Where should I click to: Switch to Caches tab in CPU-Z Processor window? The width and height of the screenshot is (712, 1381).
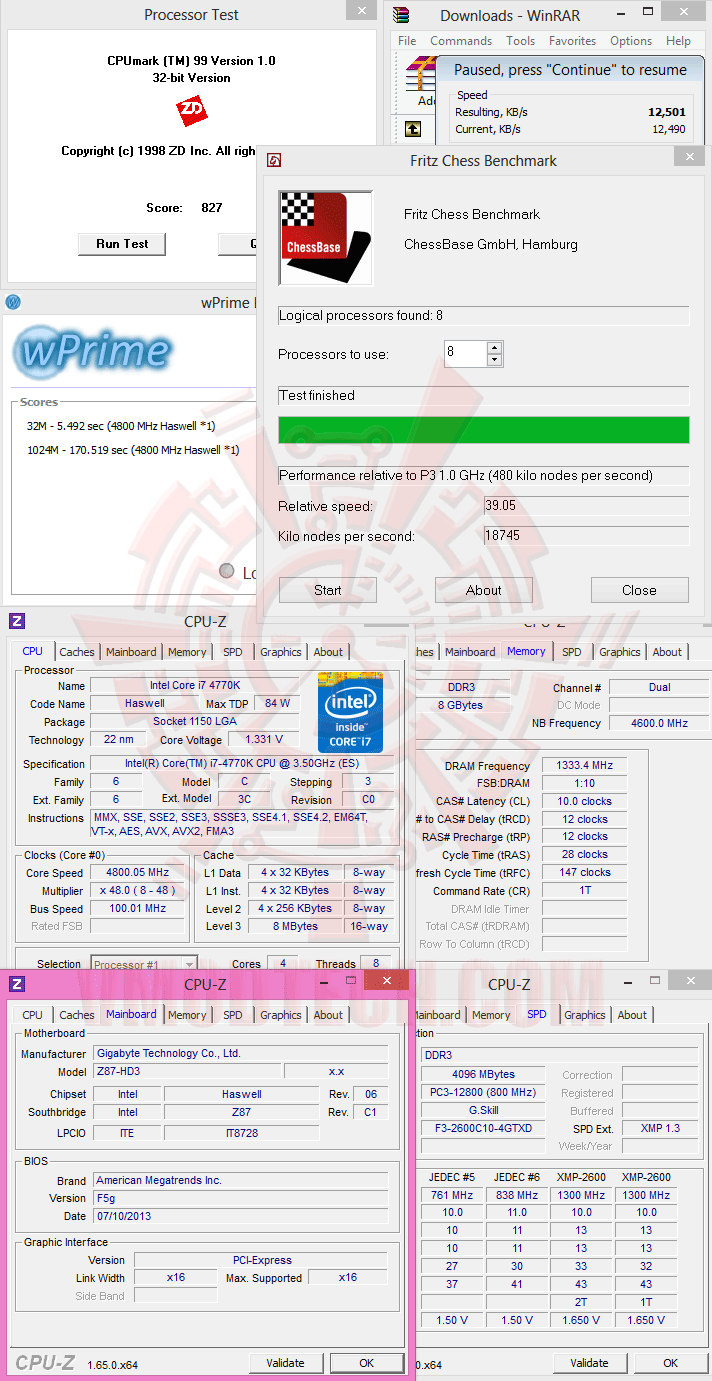click(x=76, y=652)
